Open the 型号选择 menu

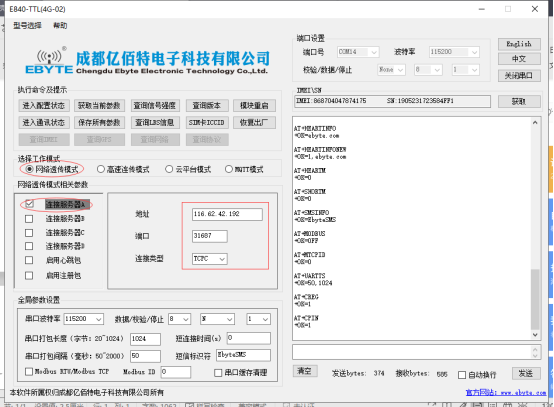[x=28, y=25]
